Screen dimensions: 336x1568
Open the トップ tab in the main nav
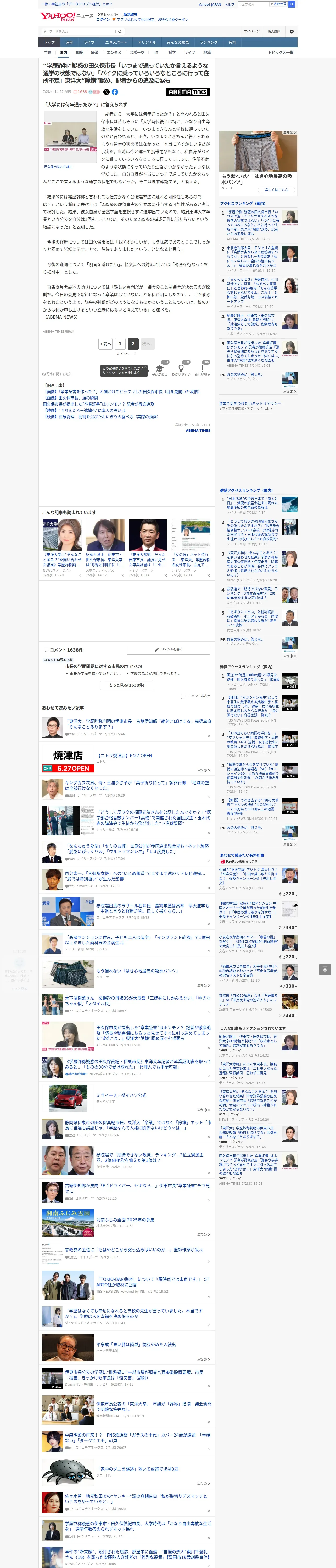pyautogui.click(x=49, y=43)
